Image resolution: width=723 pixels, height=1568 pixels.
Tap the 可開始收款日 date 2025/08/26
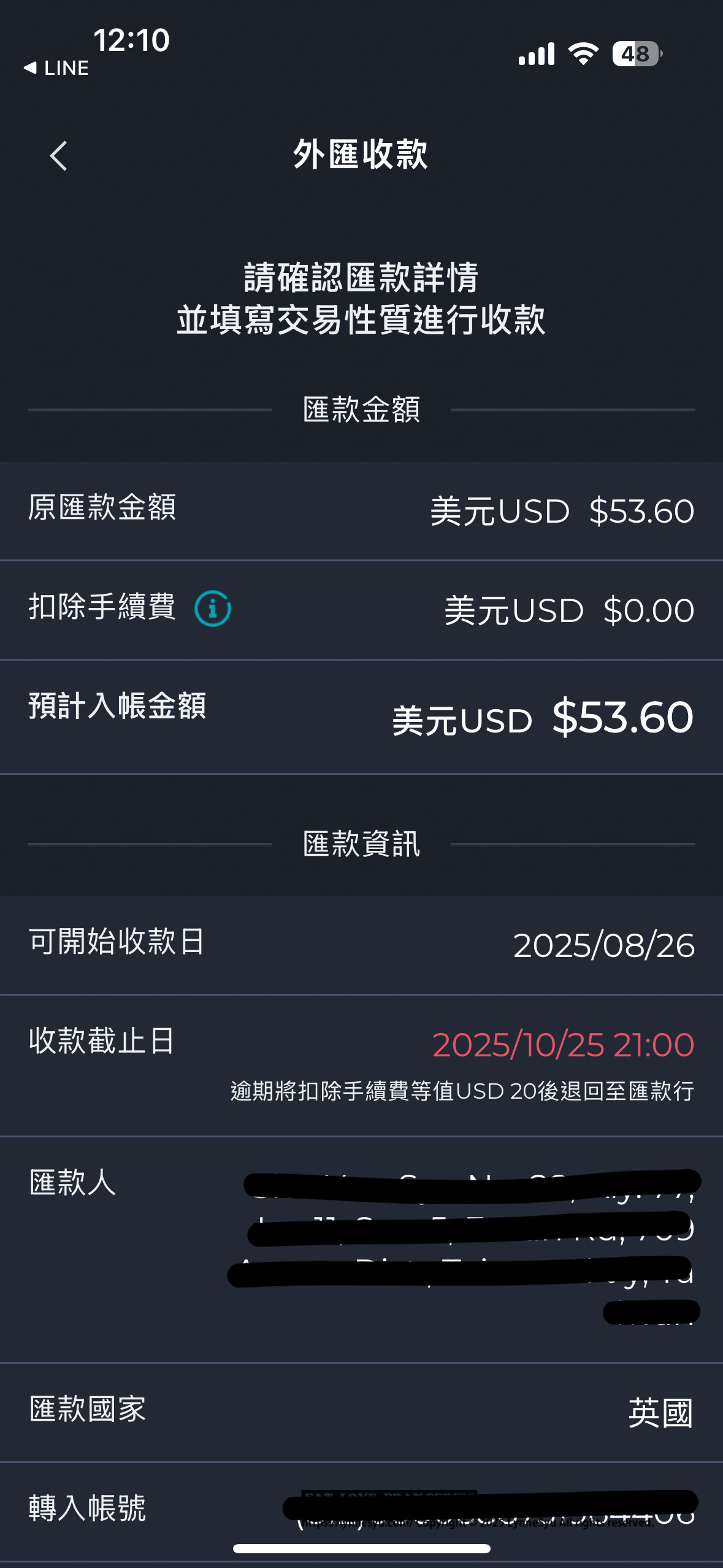tap(603, 945)
